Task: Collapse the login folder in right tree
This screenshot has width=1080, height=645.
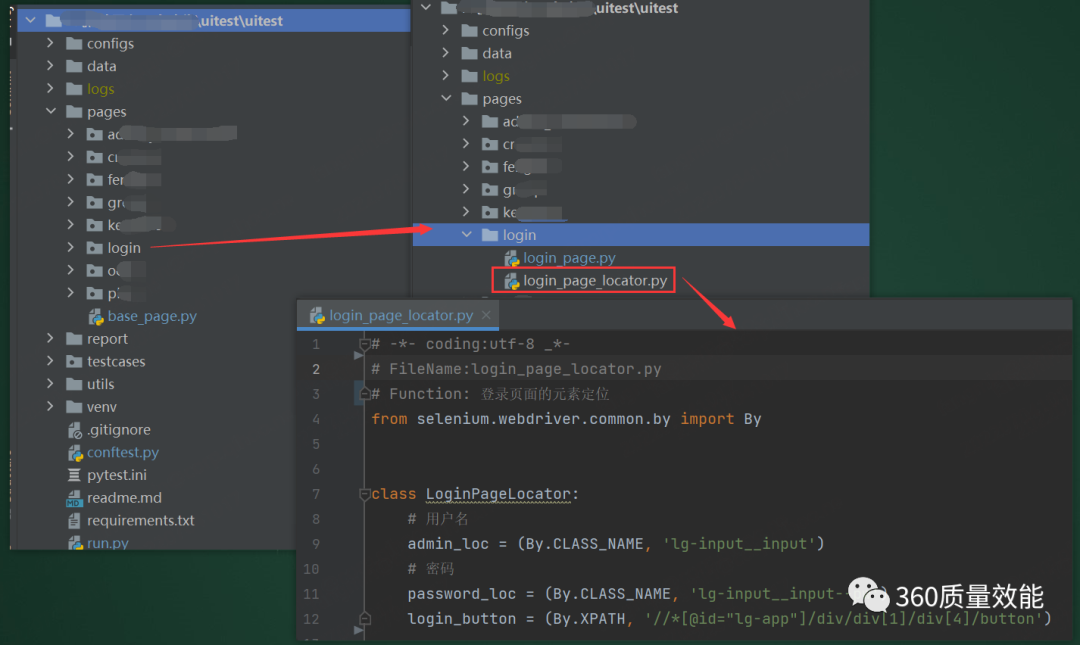Action: coord(467,234)
